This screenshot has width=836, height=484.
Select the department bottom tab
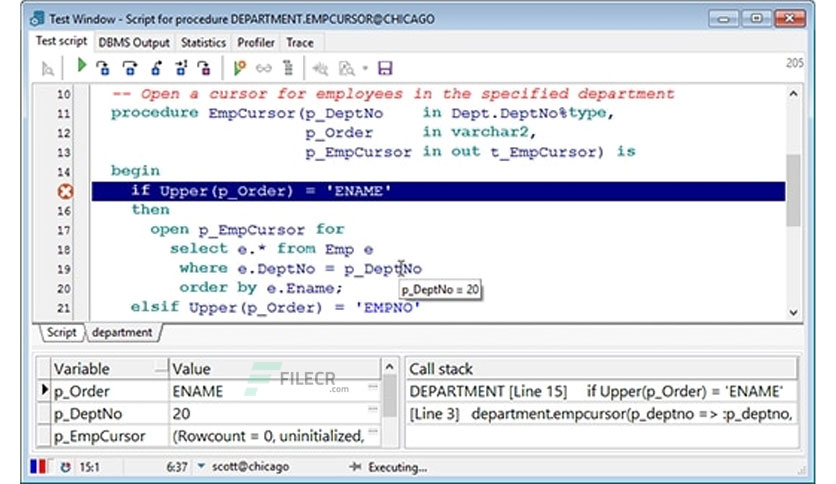(x=122, y=332)
